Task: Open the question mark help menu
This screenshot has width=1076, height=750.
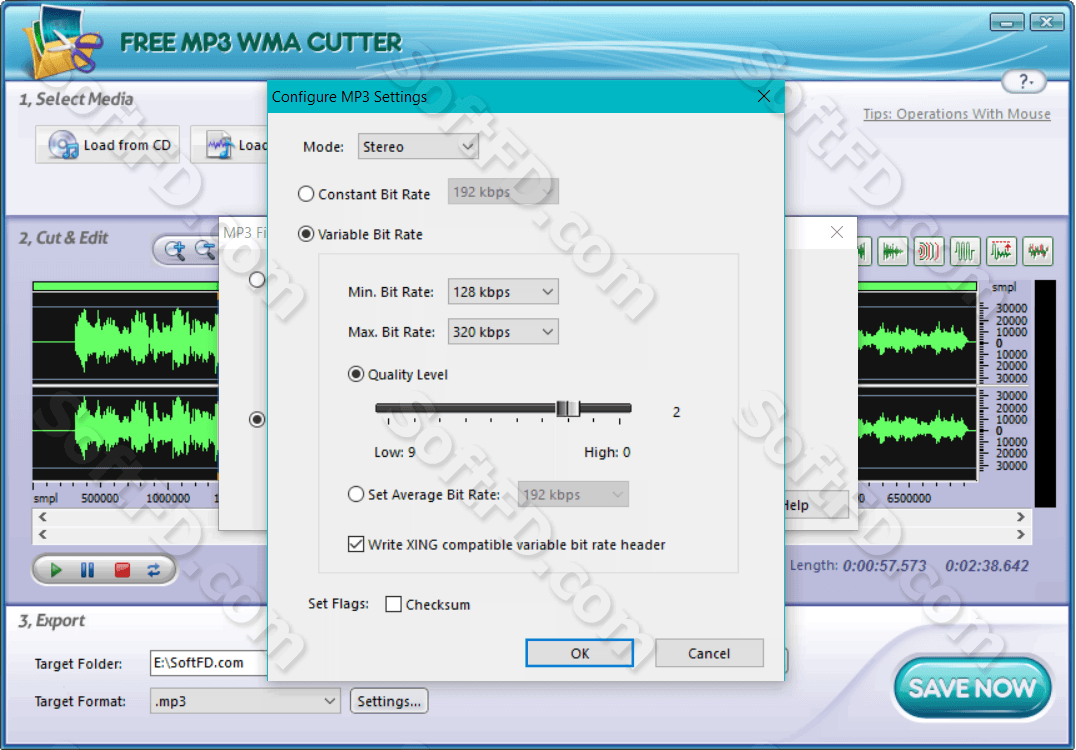Action: (x=1024, y=82)
